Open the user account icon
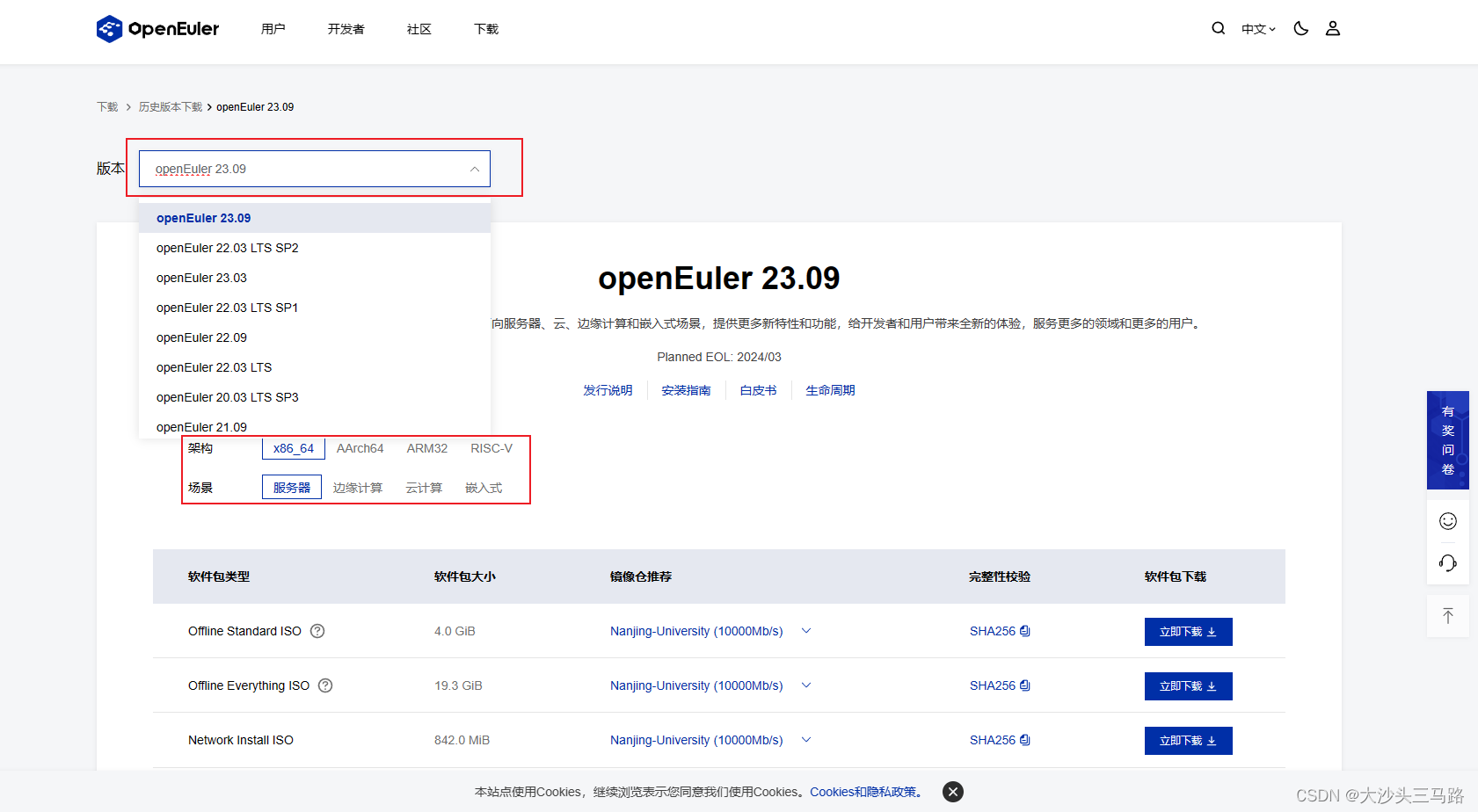1478x812 pixels. (x=1333, y=28)
